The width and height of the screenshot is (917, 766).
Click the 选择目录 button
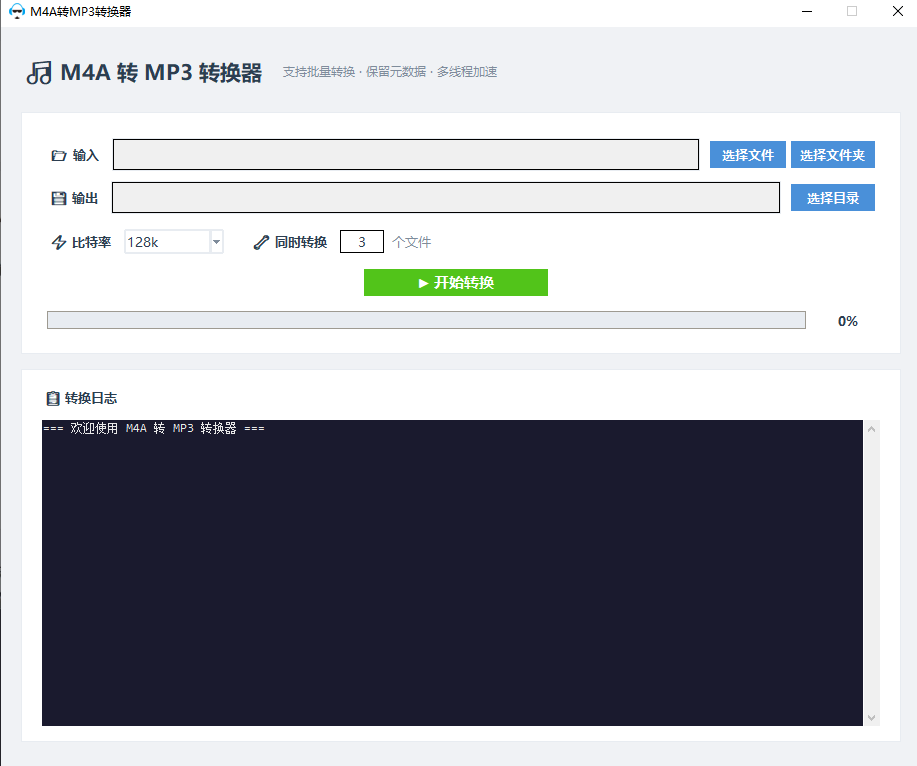(x=832, y=198)
